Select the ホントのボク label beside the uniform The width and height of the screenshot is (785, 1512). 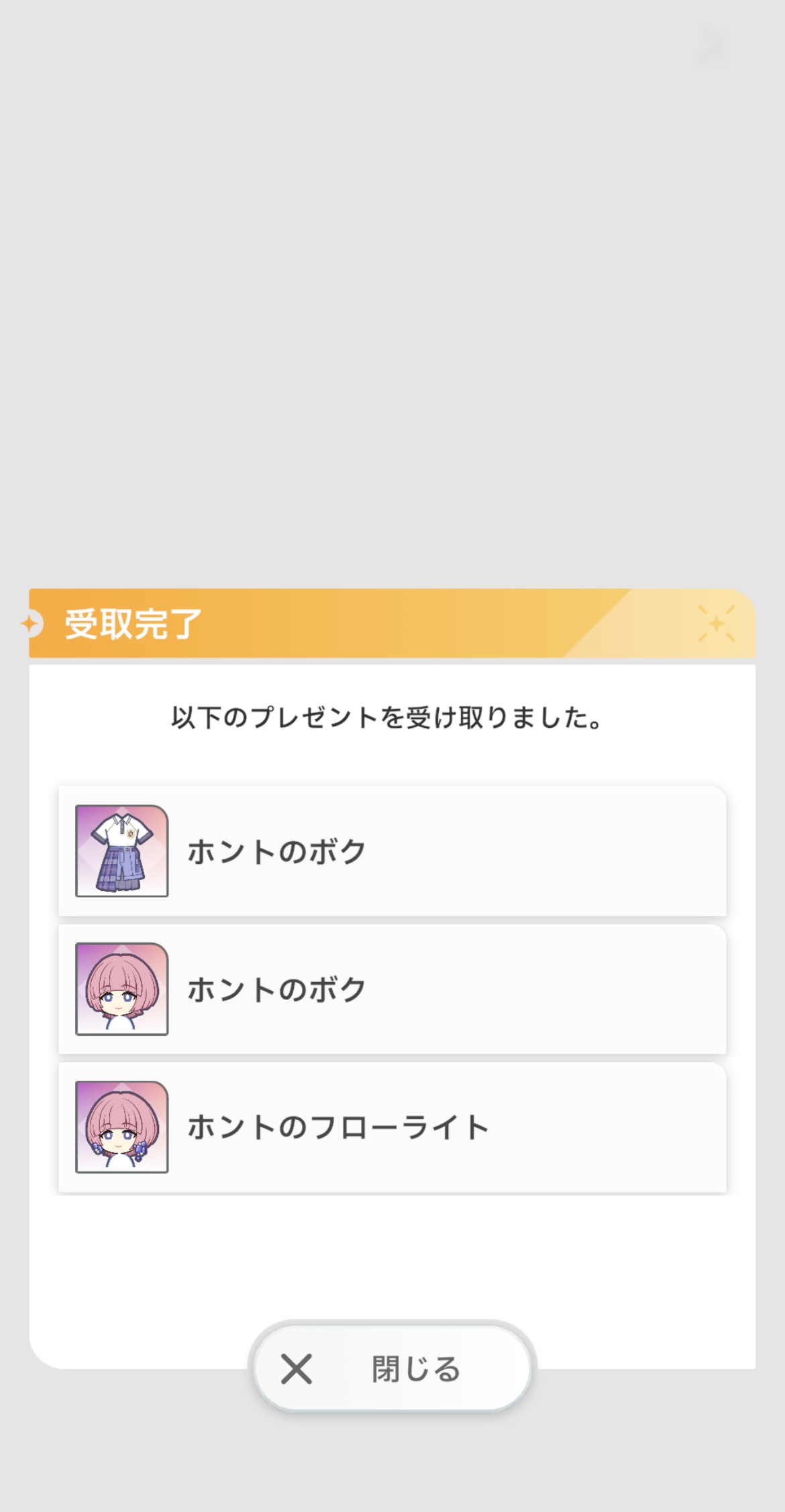(276, 851)
